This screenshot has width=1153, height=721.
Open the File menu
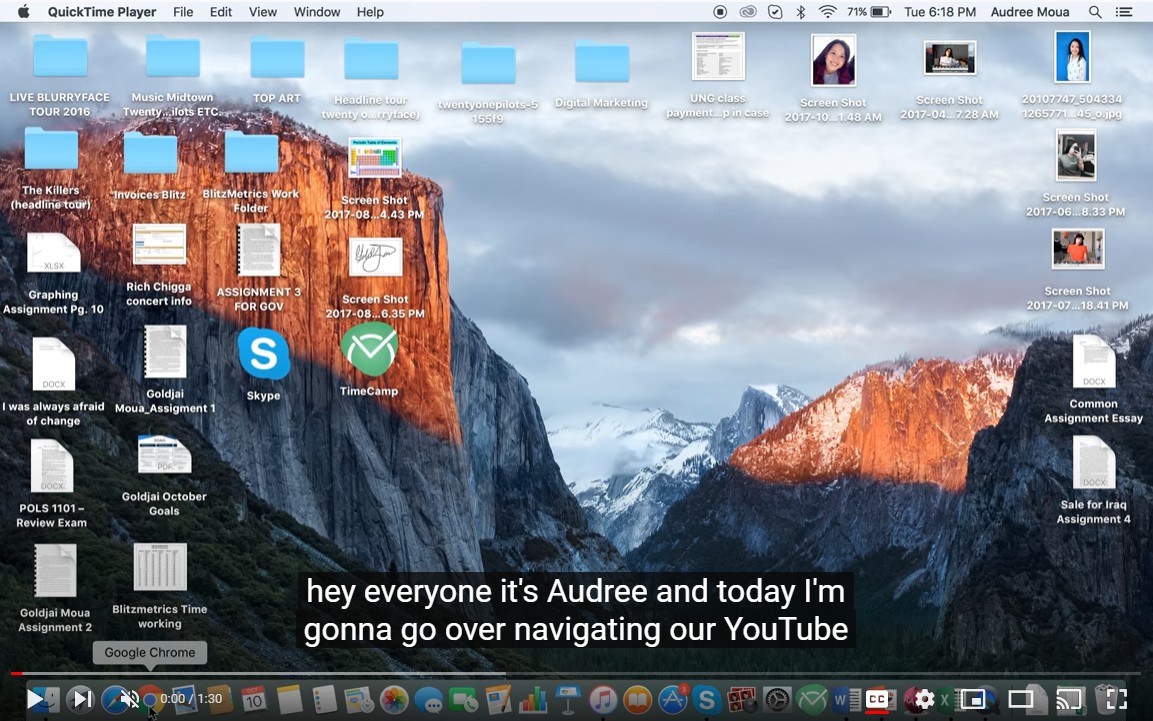pos(183,12)
